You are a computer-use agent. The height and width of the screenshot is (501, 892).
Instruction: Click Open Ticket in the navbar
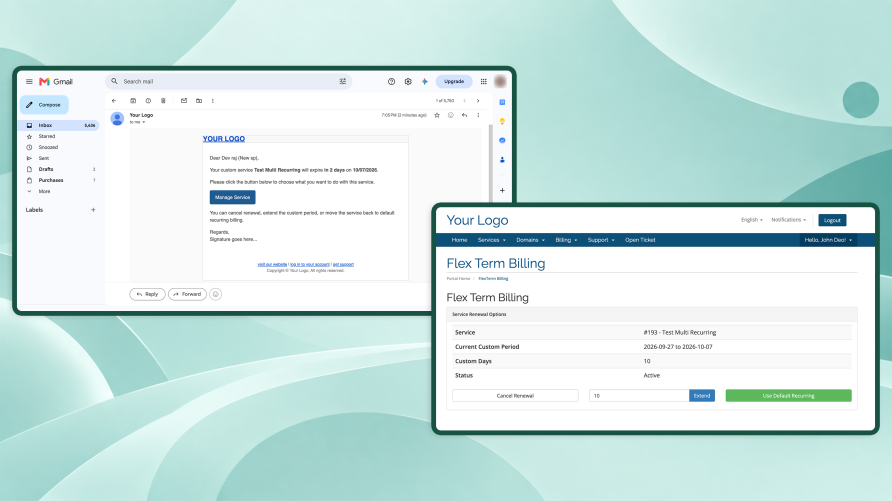click(x=640, y=240)
